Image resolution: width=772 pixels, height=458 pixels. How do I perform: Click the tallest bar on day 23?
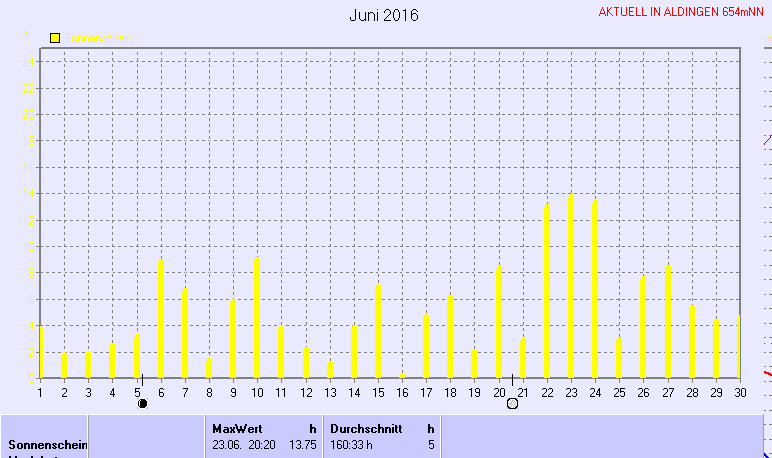tap(571, 286)
